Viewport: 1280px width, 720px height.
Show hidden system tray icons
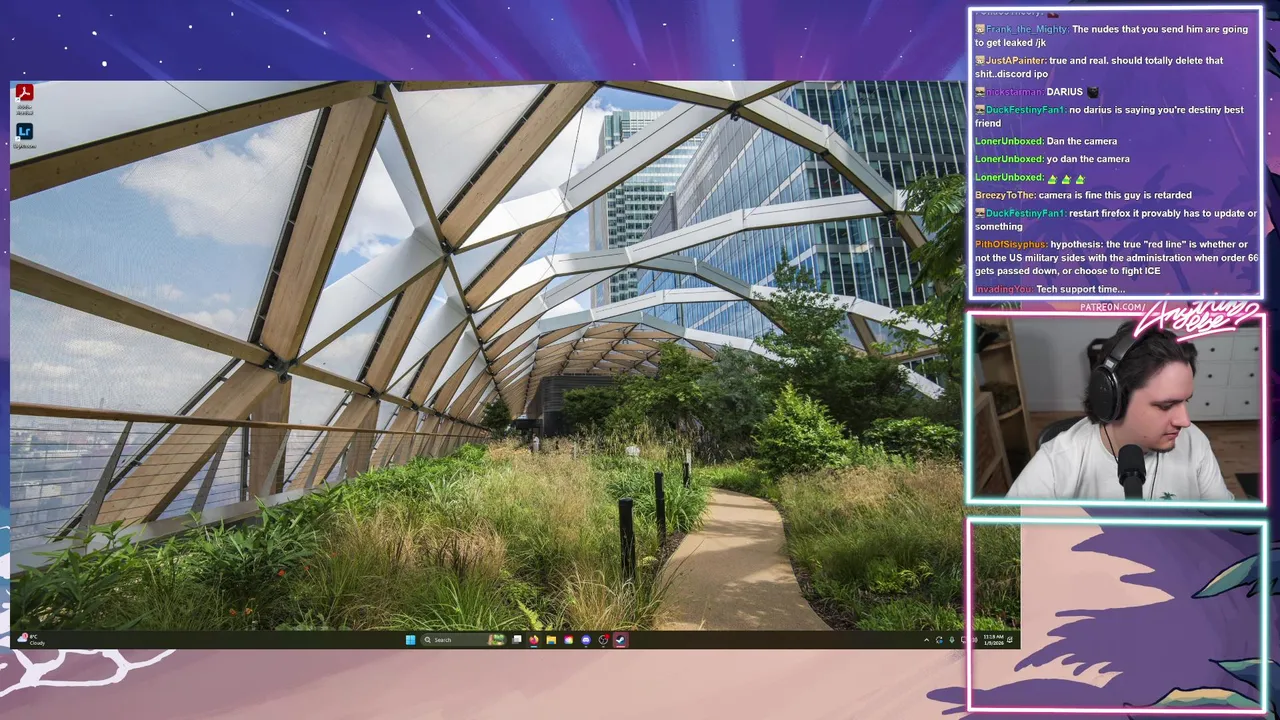pyautogui.click(x=926, y=640)
